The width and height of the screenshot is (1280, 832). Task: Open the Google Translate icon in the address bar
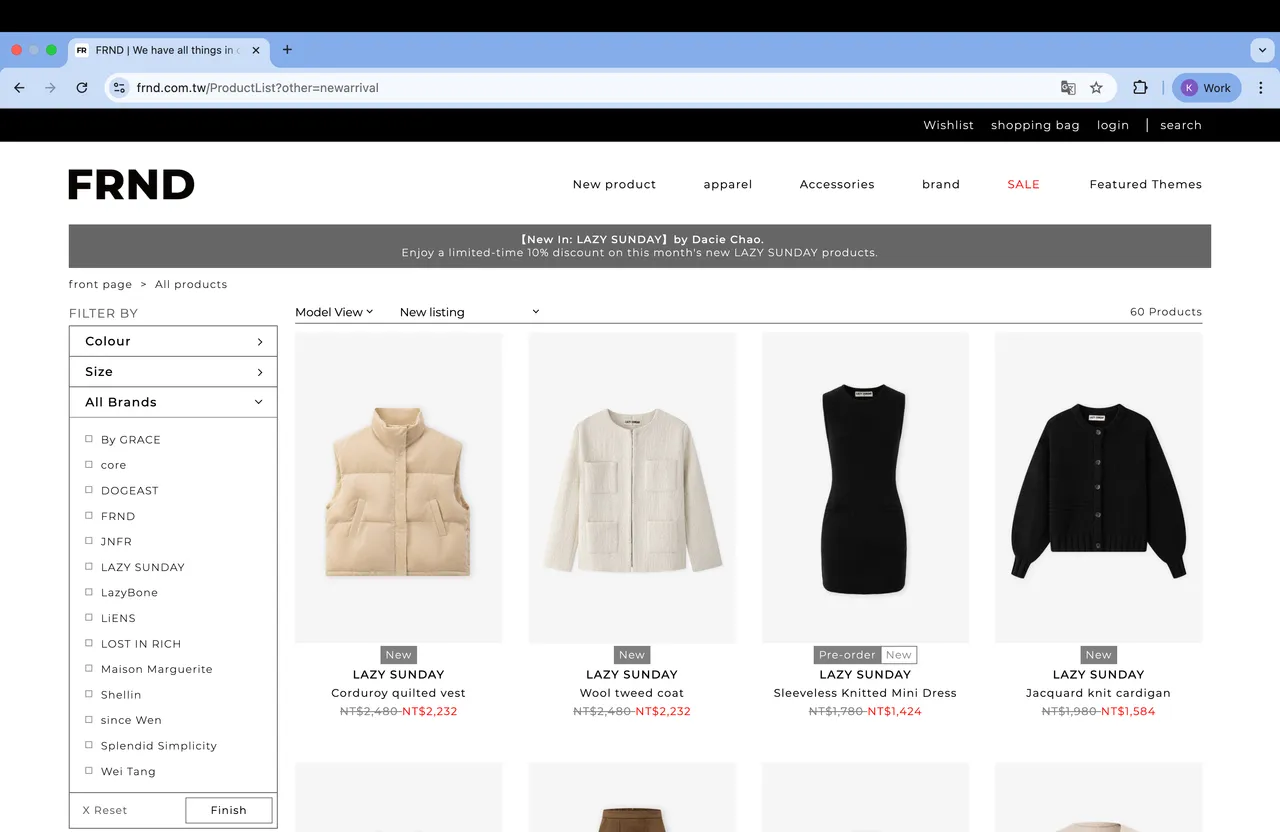1068,88
